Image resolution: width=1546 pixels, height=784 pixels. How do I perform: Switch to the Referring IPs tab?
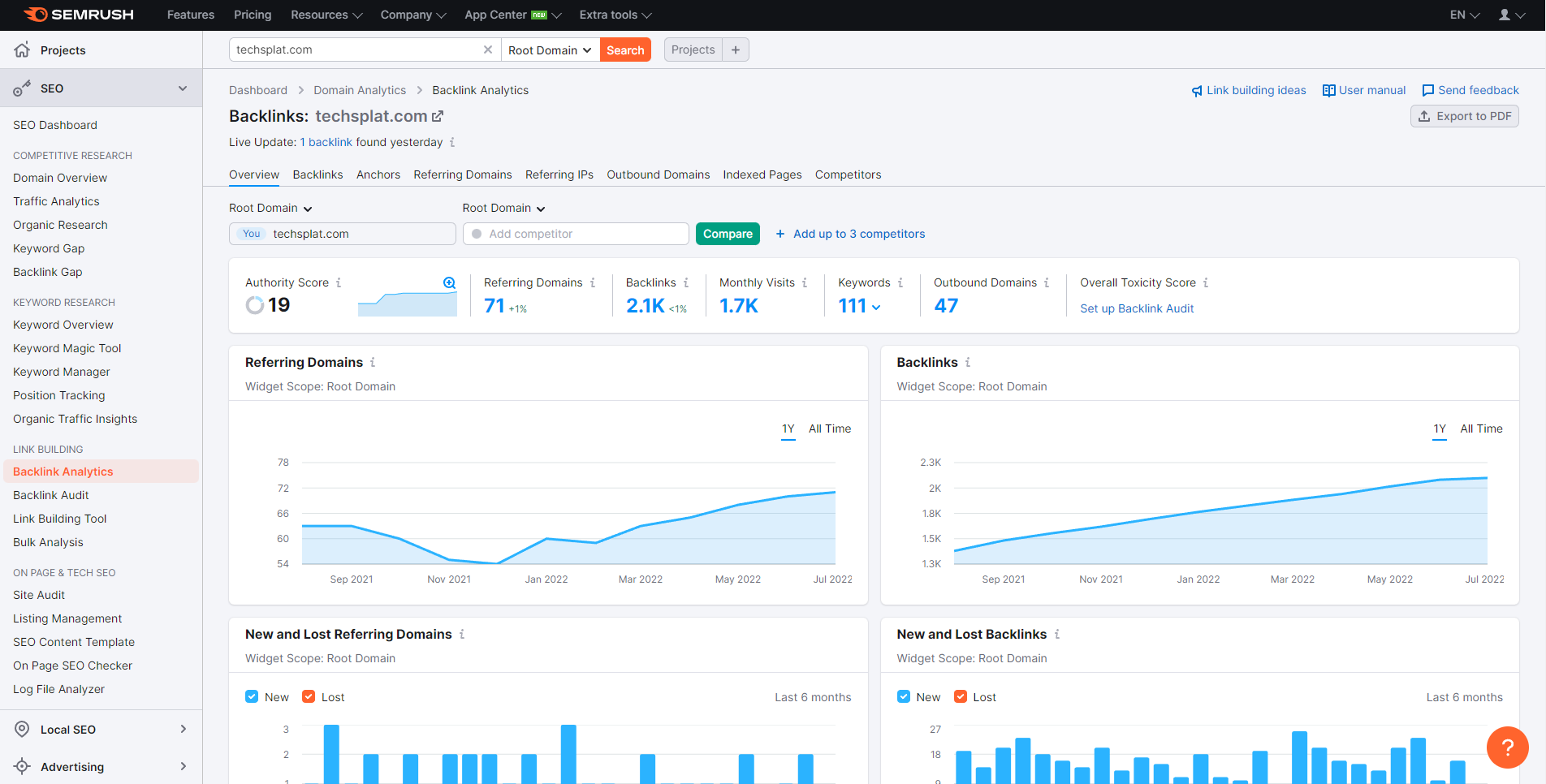click(x=559, y=174)
